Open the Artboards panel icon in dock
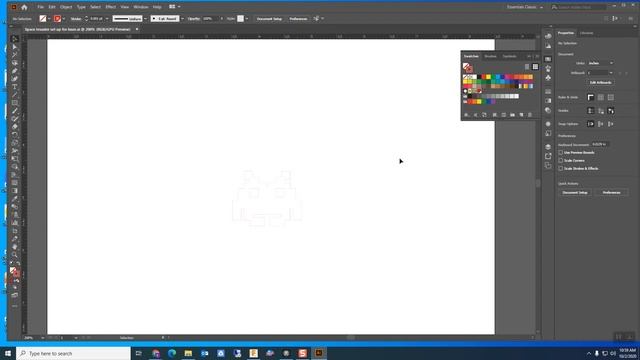 pos(548,166)
